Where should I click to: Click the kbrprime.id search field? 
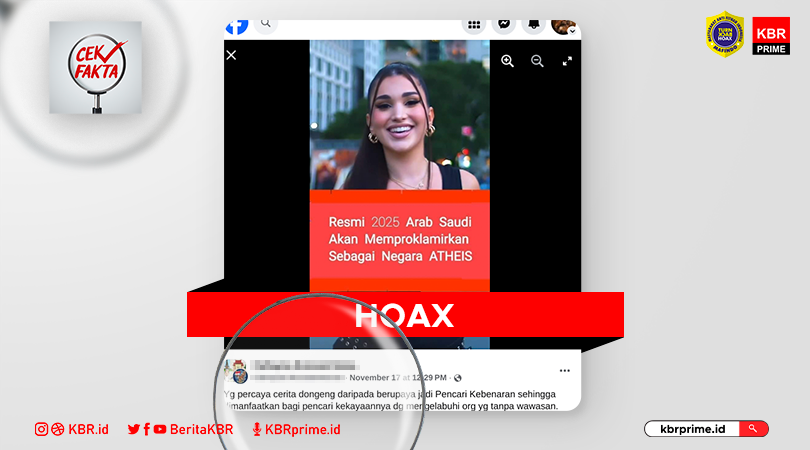point(692,429)
